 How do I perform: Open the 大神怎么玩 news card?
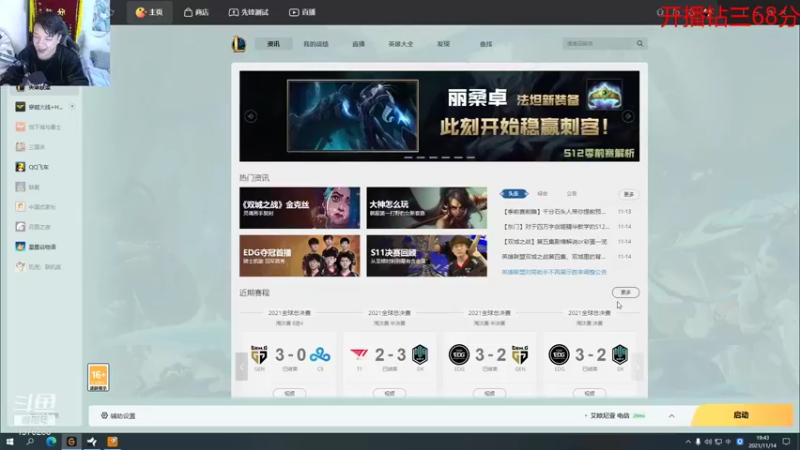[427, 208]
